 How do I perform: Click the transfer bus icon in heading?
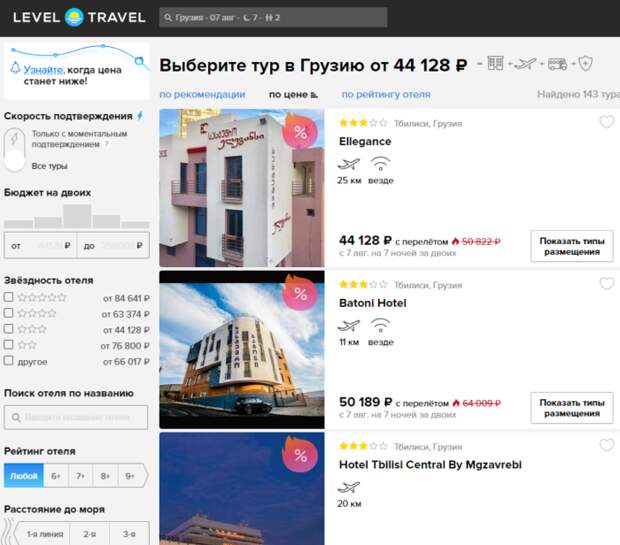pyautogui.click(x=557, y=64)
